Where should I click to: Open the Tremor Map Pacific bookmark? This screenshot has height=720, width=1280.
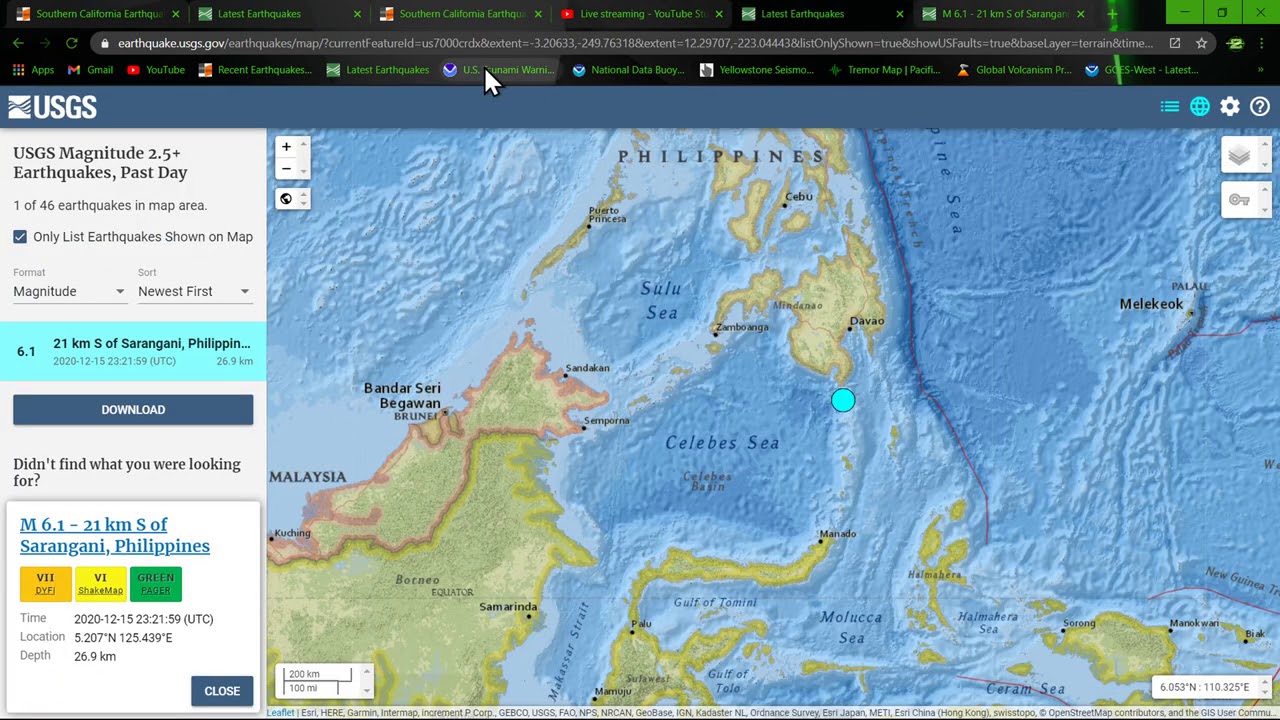pos(885,70)
